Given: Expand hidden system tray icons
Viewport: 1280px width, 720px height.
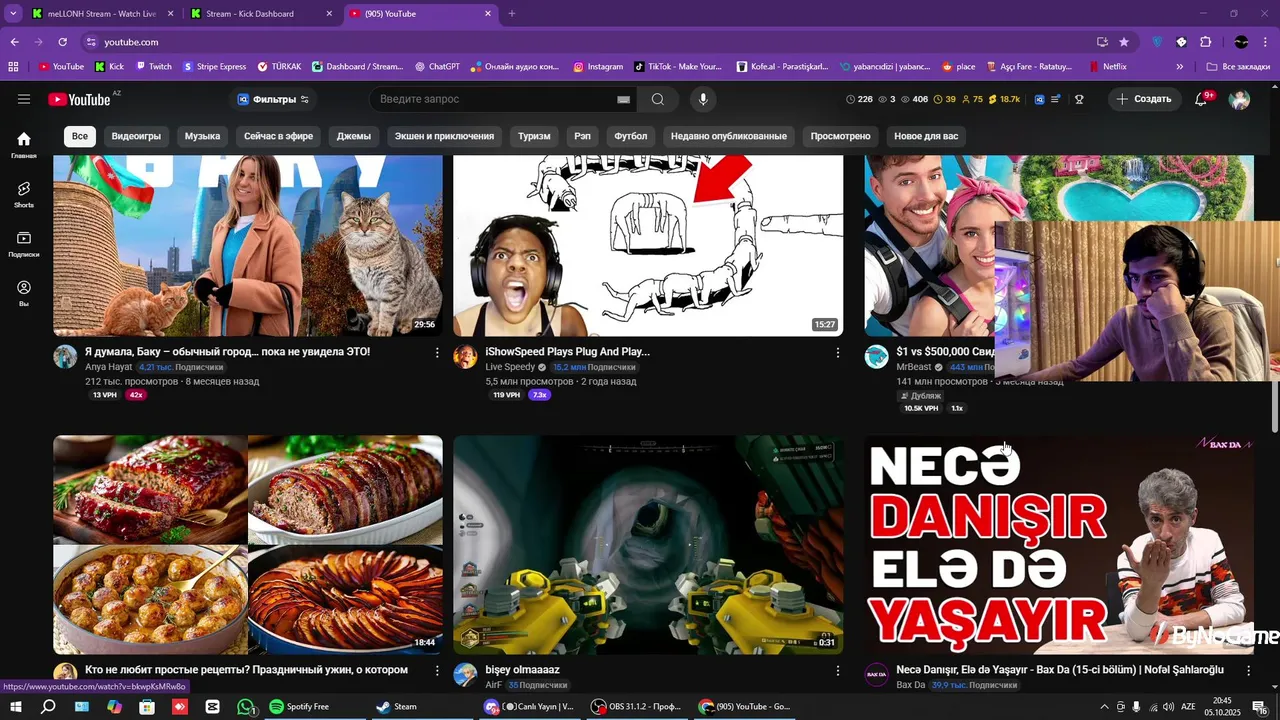Looking at the screenshot, I should [1104, 707].
